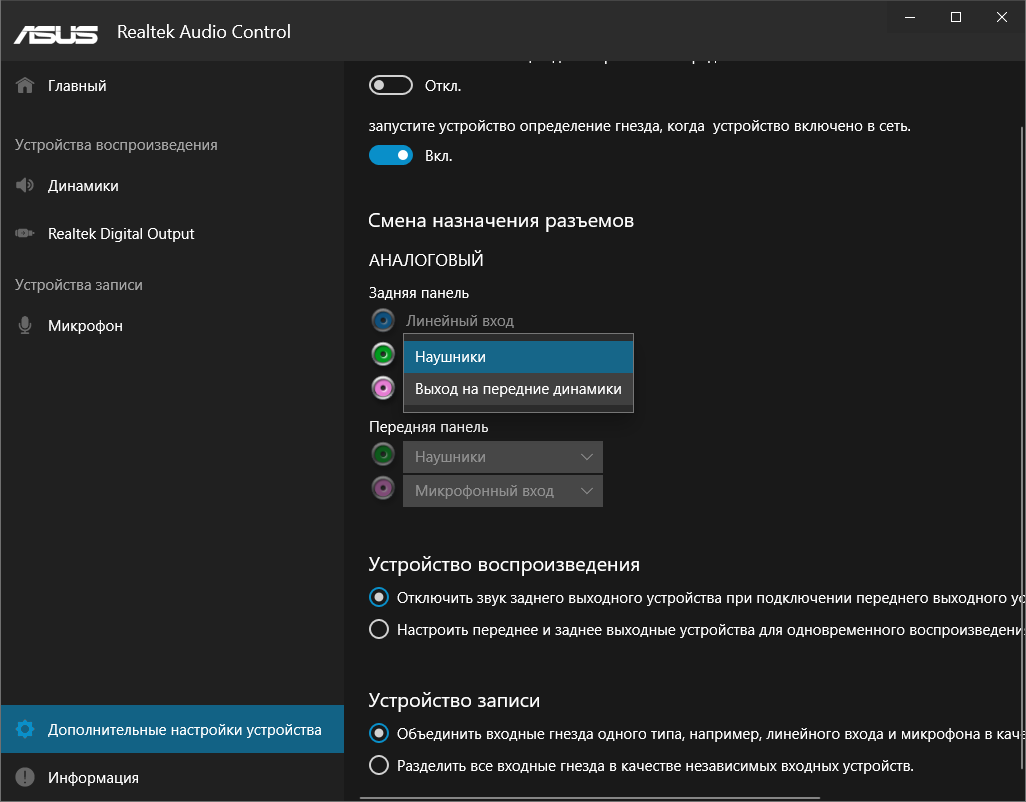This screenshot has width=1026, height=802.
Task: Select the simultaneous front and rear playback option
Action: 379,630
